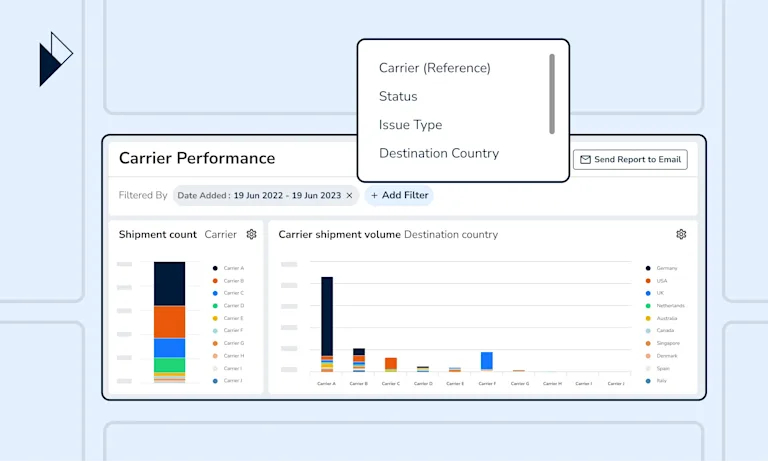Click Send Report to Email
This screenshot has height=461, width=768.
(630, 160)
